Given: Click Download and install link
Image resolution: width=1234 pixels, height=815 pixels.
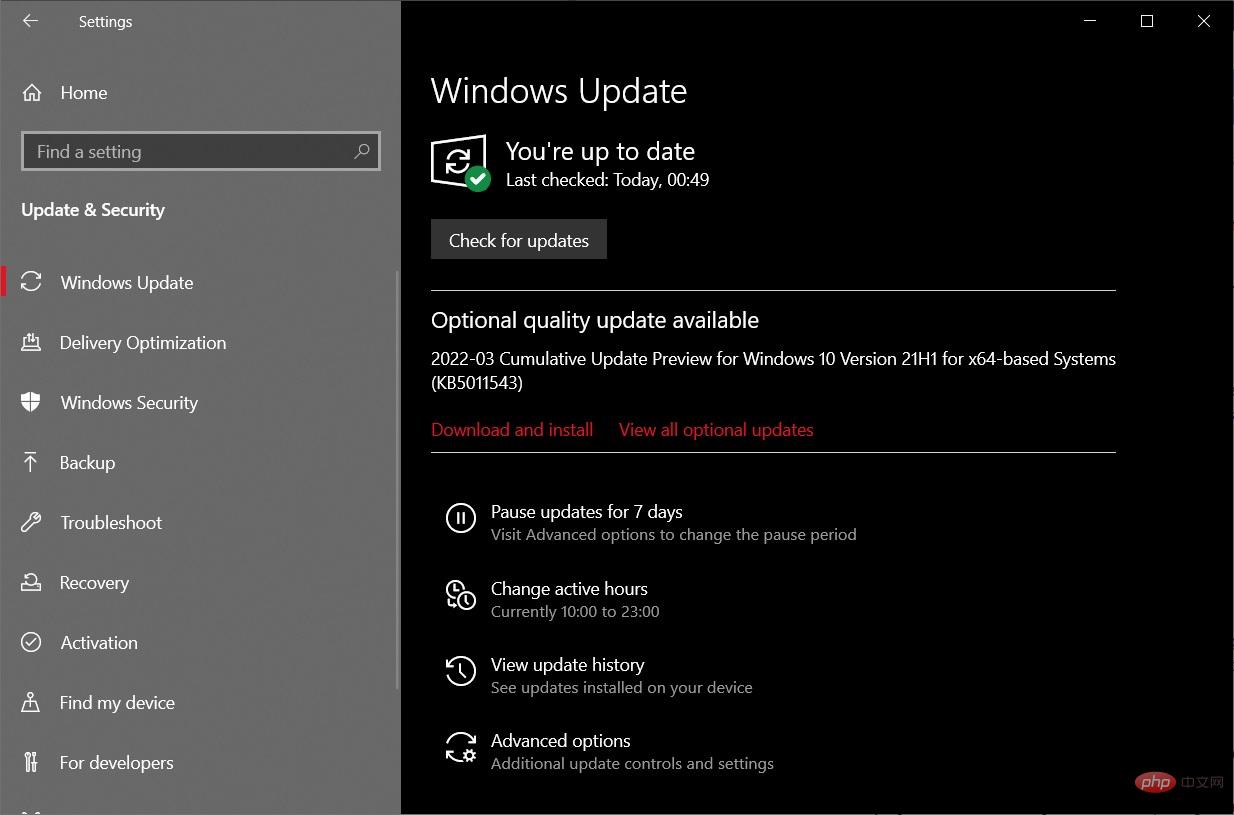Looking at the screenshot, I should pos(512,430).
